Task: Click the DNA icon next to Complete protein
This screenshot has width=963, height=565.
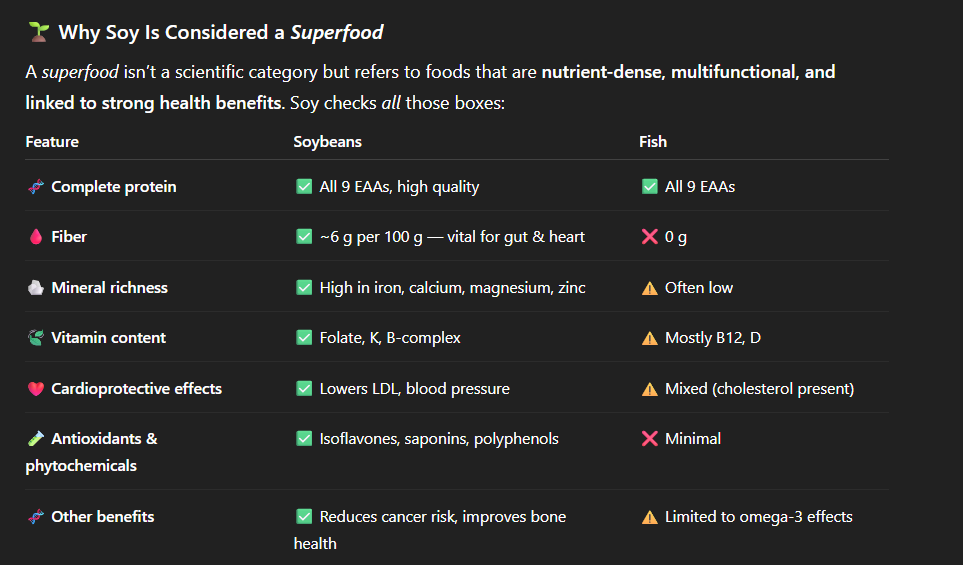Action: pyautogui.click(x=36, y=187)
